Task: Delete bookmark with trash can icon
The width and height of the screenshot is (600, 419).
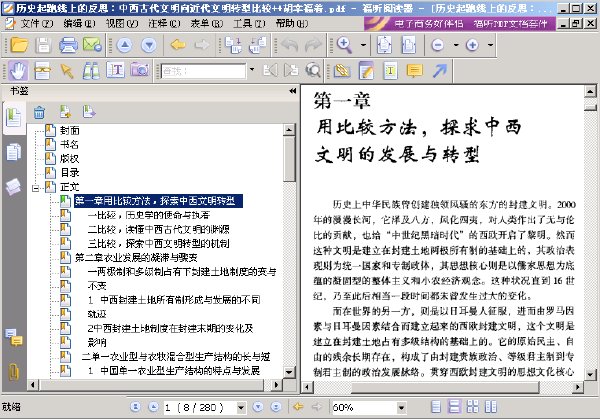Action: 39,112
